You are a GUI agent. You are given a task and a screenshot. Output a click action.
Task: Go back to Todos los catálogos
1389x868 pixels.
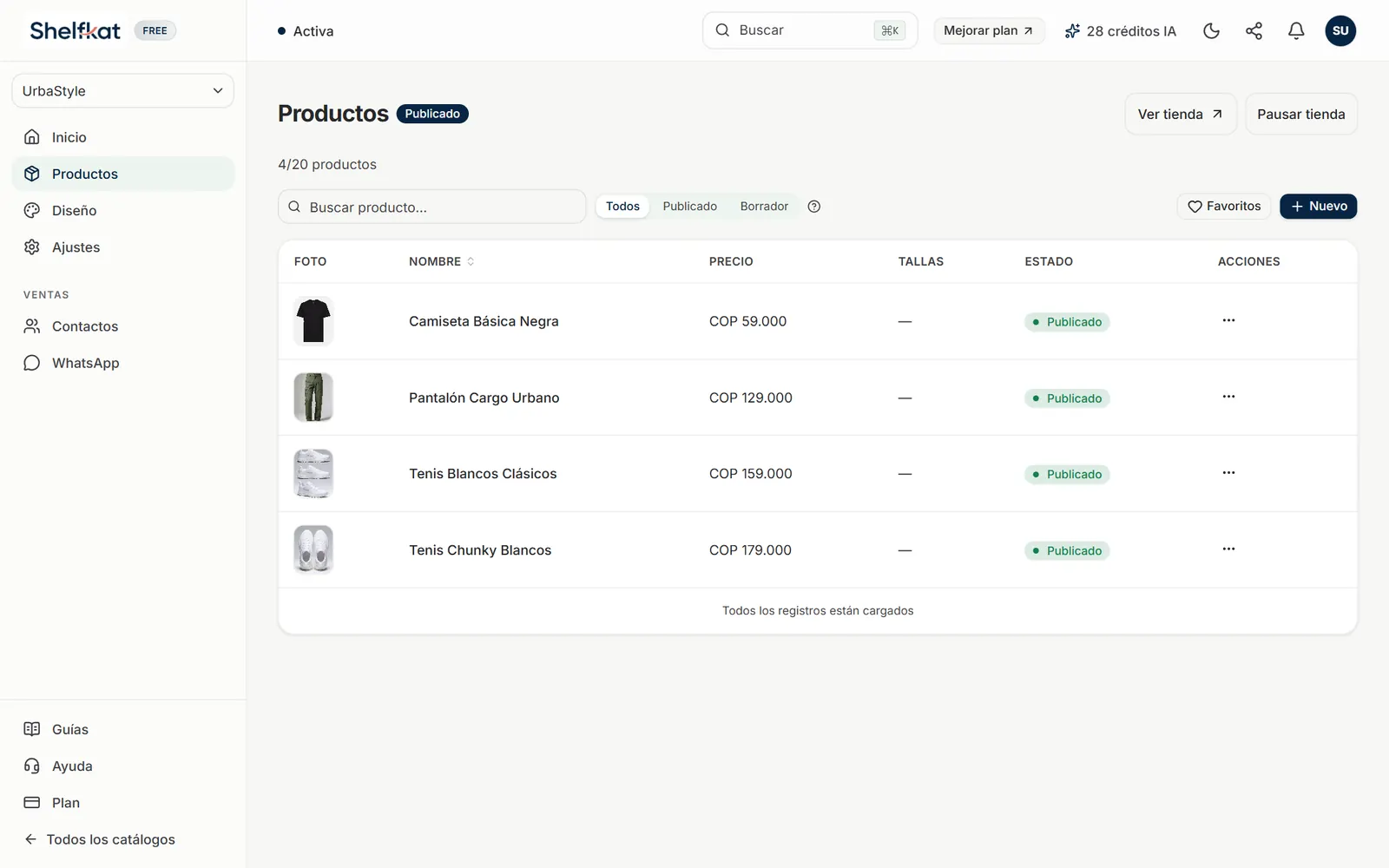pyautogui.click(x=101, y=839)
